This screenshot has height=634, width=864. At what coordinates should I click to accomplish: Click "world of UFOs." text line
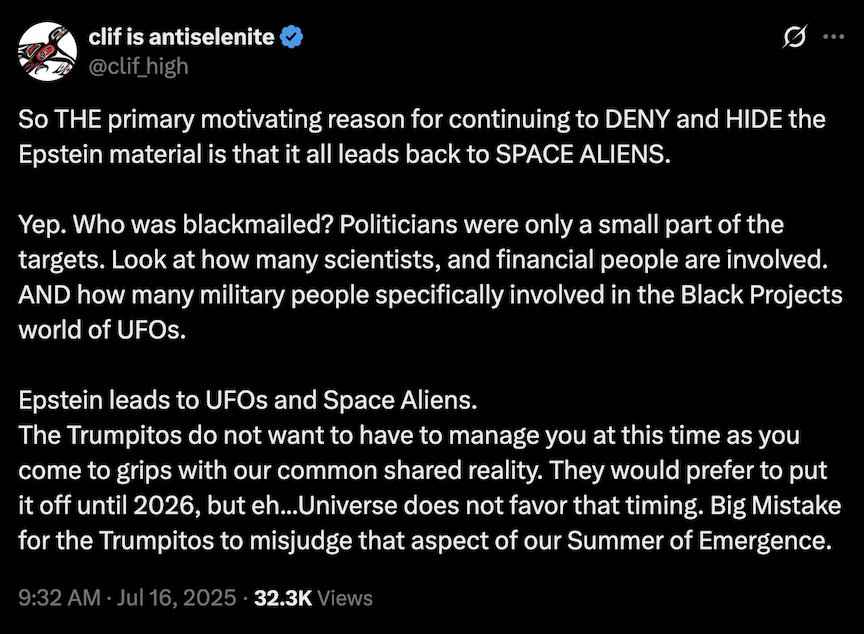tap(103, 332)
